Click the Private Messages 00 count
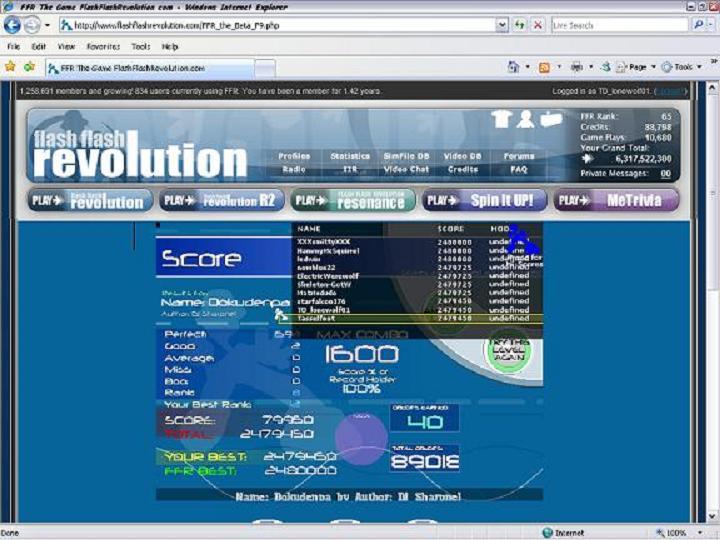The height and width of the screenshot is (540, 720). [665, 174]
